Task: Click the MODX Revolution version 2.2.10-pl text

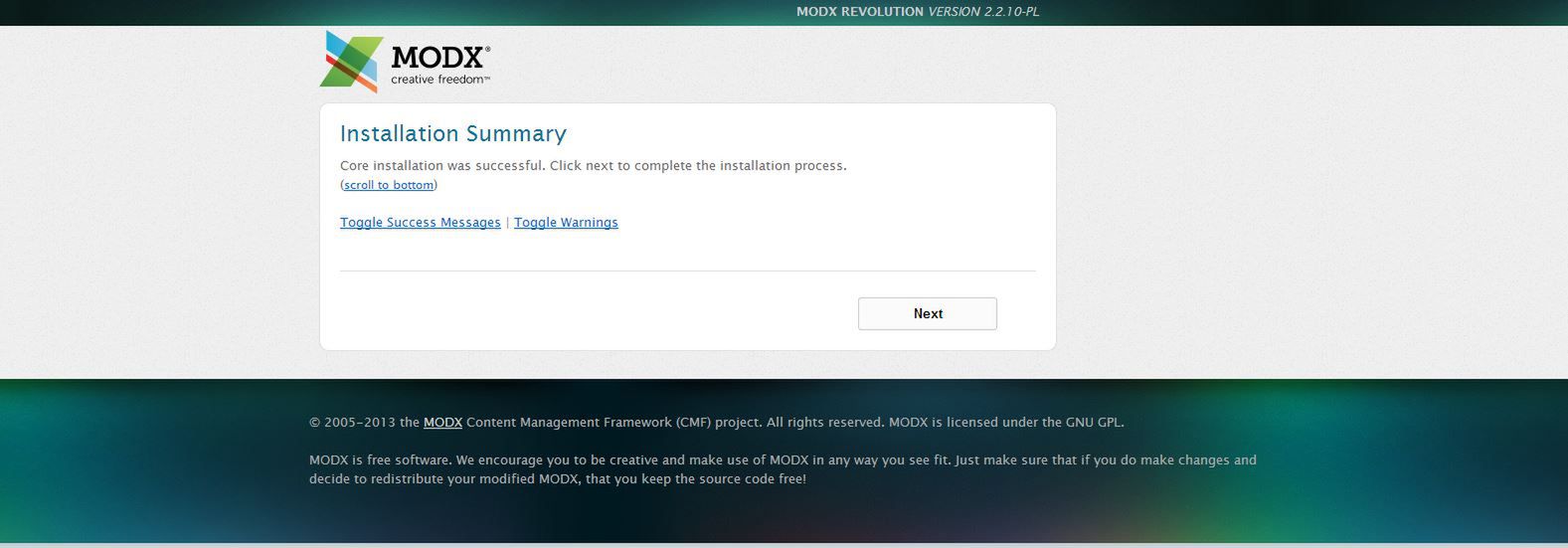Action: (918, 12)
